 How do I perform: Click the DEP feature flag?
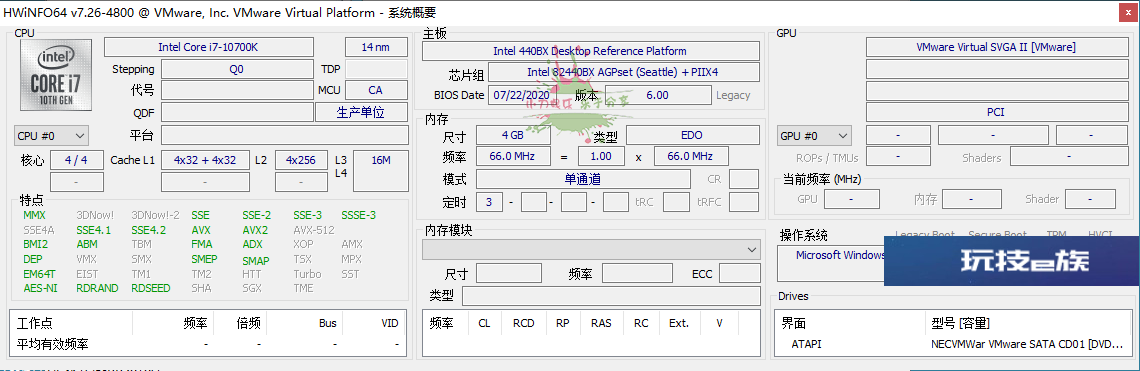[33, 259]
